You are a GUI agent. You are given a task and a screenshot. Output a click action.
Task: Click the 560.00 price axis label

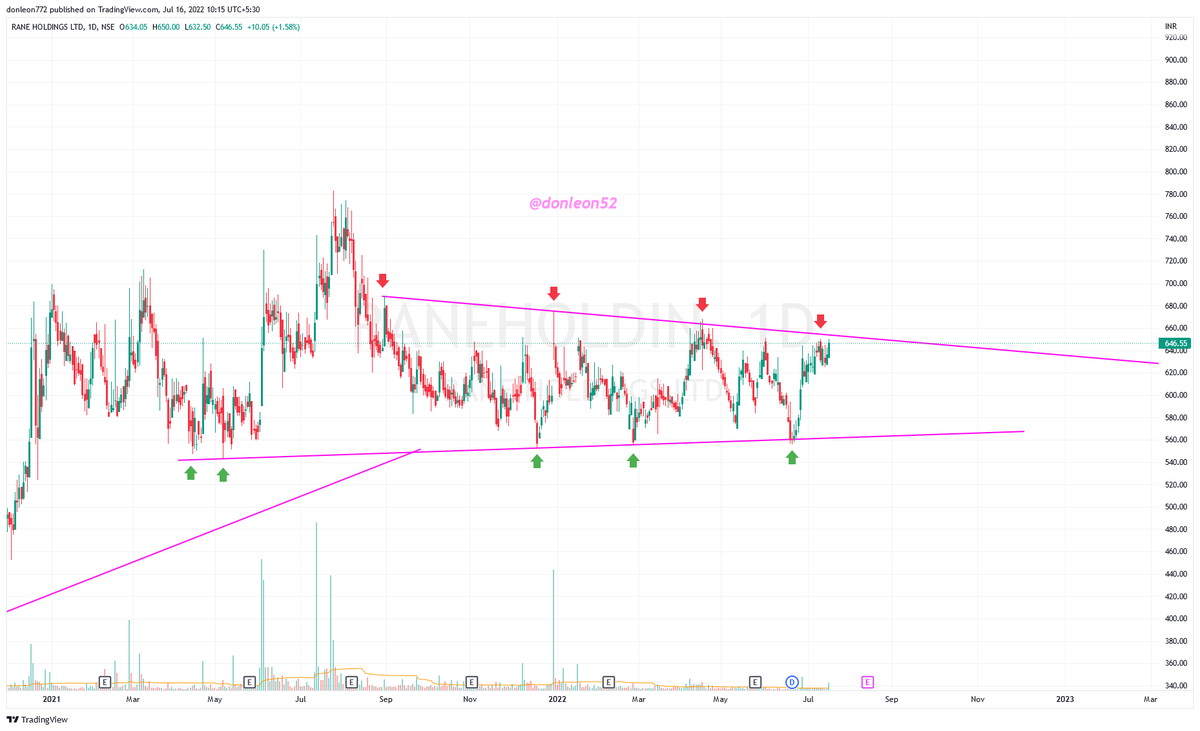(1174, 440)
